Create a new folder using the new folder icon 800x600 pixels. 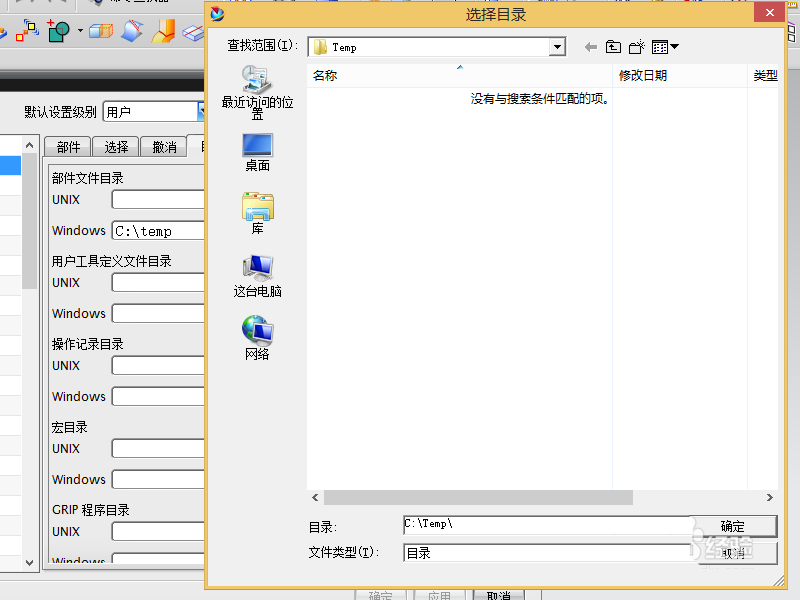tap(635, 47)
